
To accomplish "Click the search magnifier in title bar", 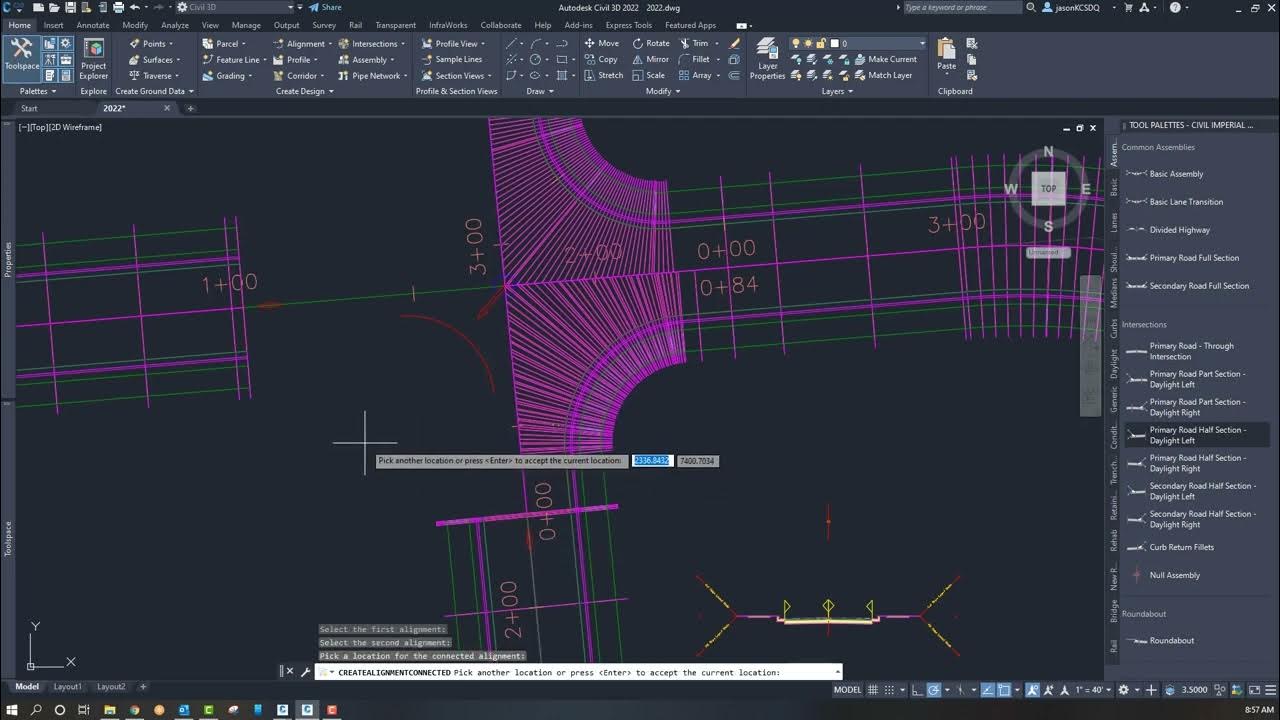I will pos(1031,7).
